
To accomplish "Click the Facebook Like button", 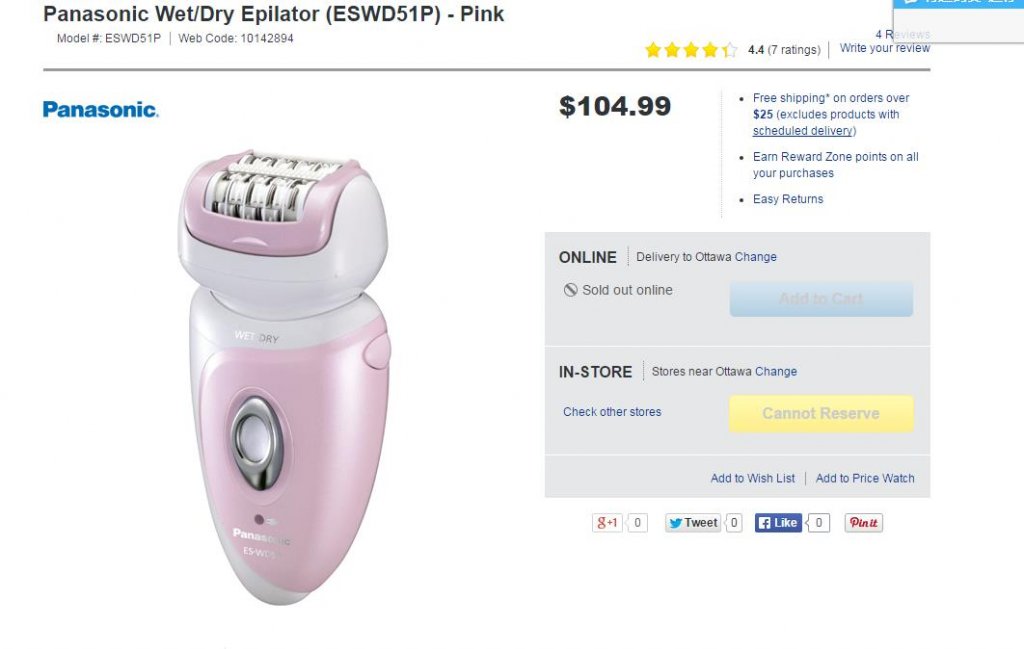I will point(778,523).
